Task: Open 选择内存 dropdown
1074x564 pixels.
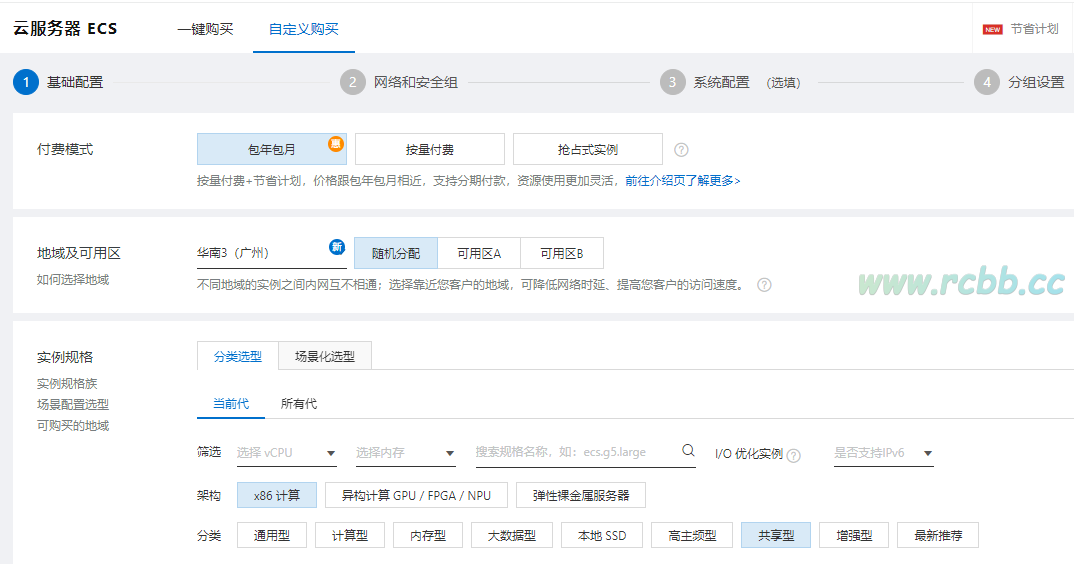Action: tap(405, 453)
